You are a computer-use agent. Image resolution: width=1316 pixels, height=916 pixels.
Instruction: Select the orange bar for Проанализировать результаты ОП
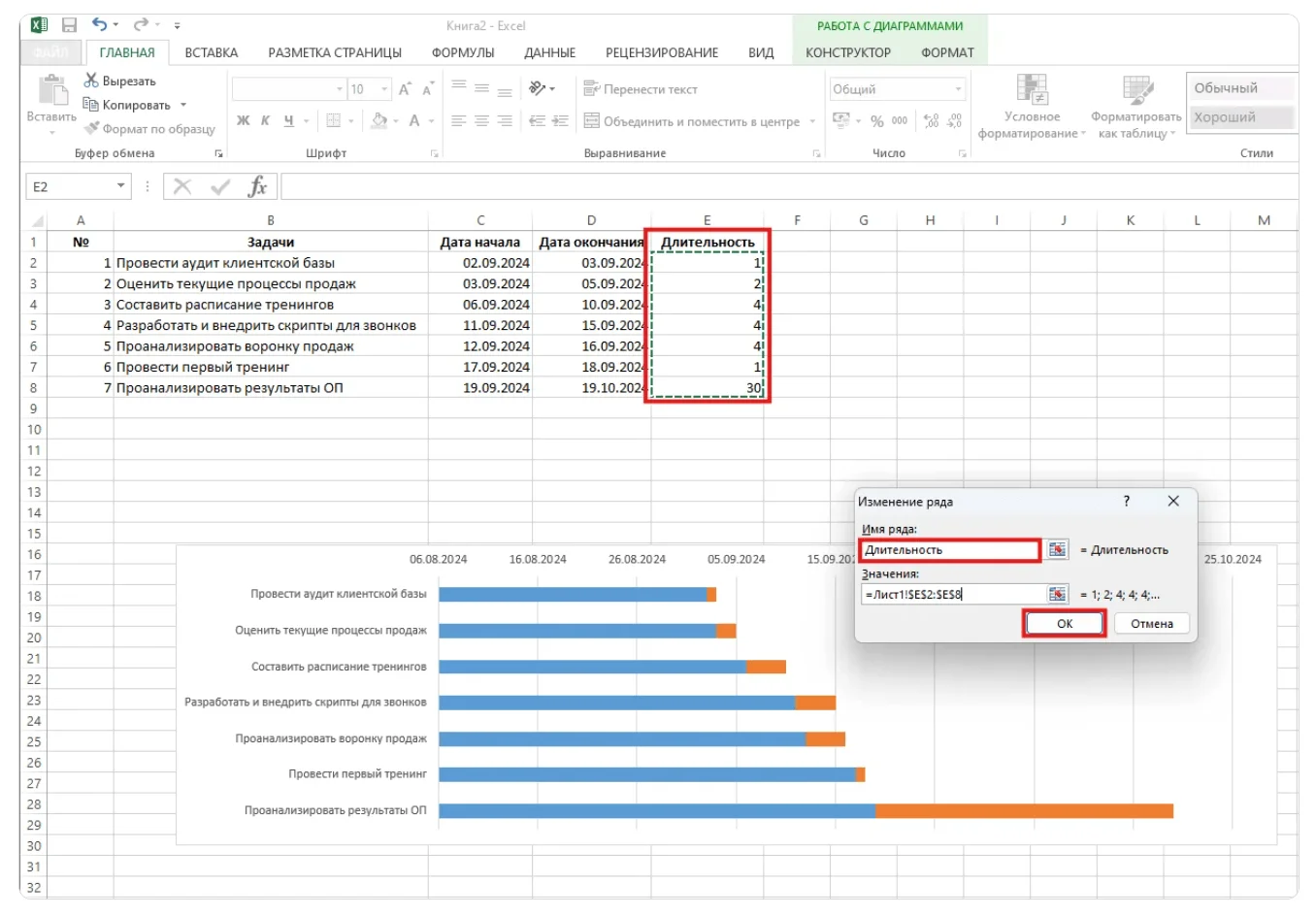1024,810
